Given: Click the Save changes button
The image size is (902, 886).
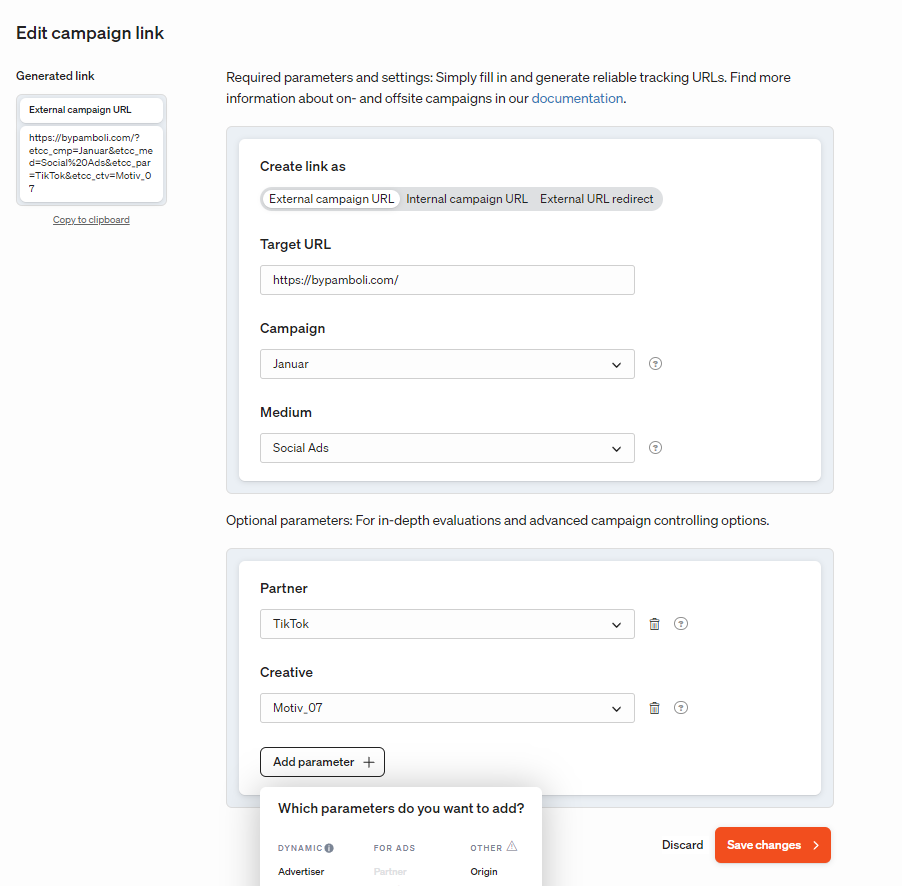Looking at the screenshot, I should tap(773, 845).
